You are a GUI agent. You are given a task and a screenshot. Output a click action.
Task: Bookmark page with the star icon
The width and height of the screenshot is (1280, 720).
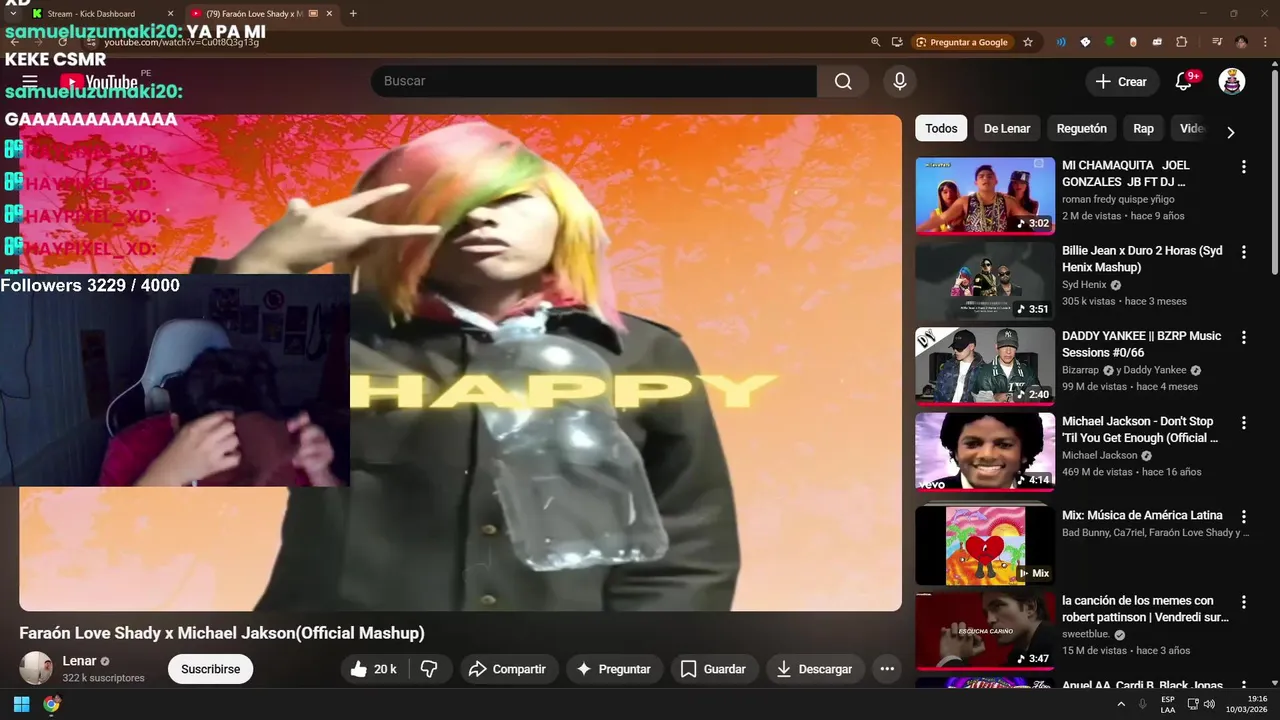[x=1028, y=42]
